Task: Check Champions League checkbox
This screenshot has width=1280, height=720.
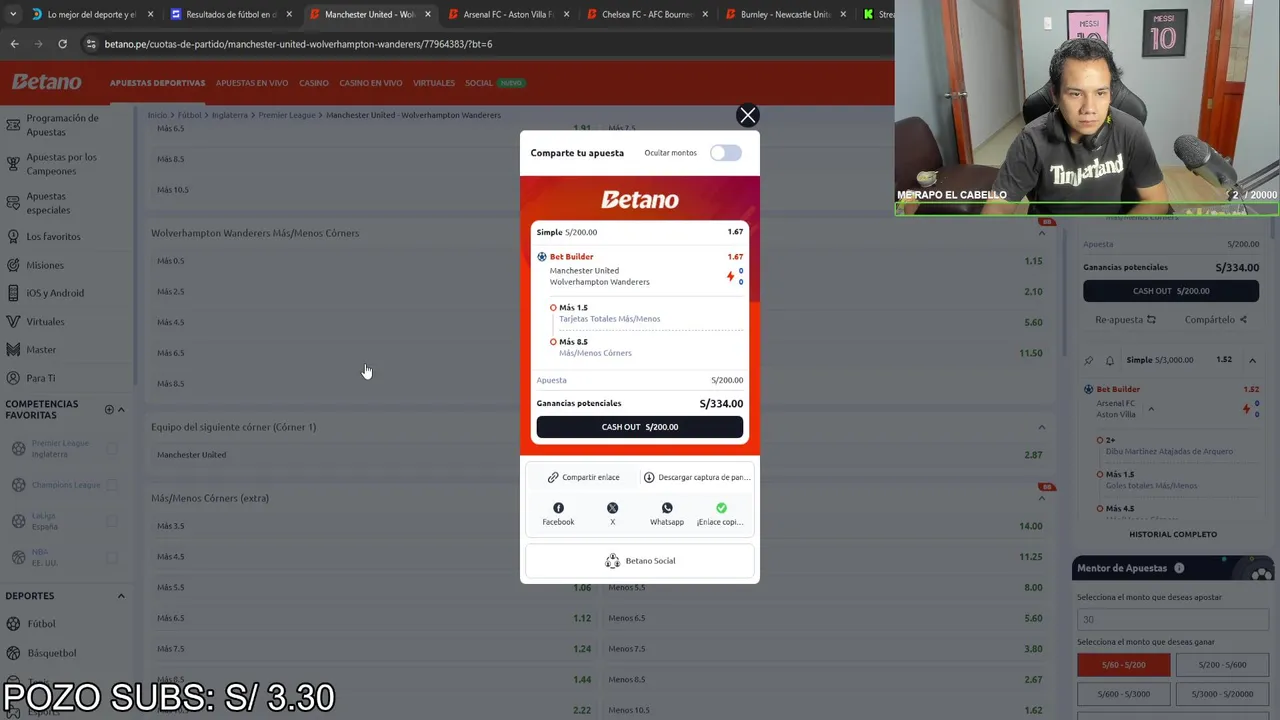Action: (x=112, y=485)
